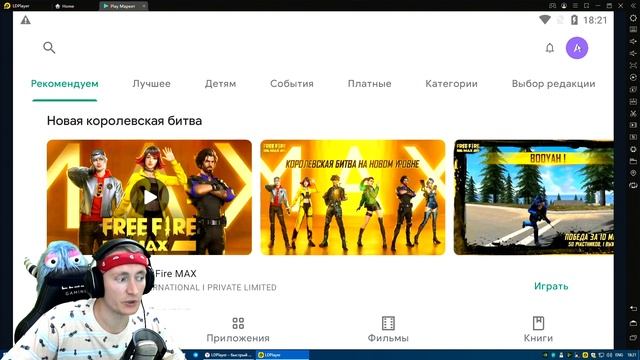Select the Рекомендуем tab
The image size is (640, 360).
[64, 84]
